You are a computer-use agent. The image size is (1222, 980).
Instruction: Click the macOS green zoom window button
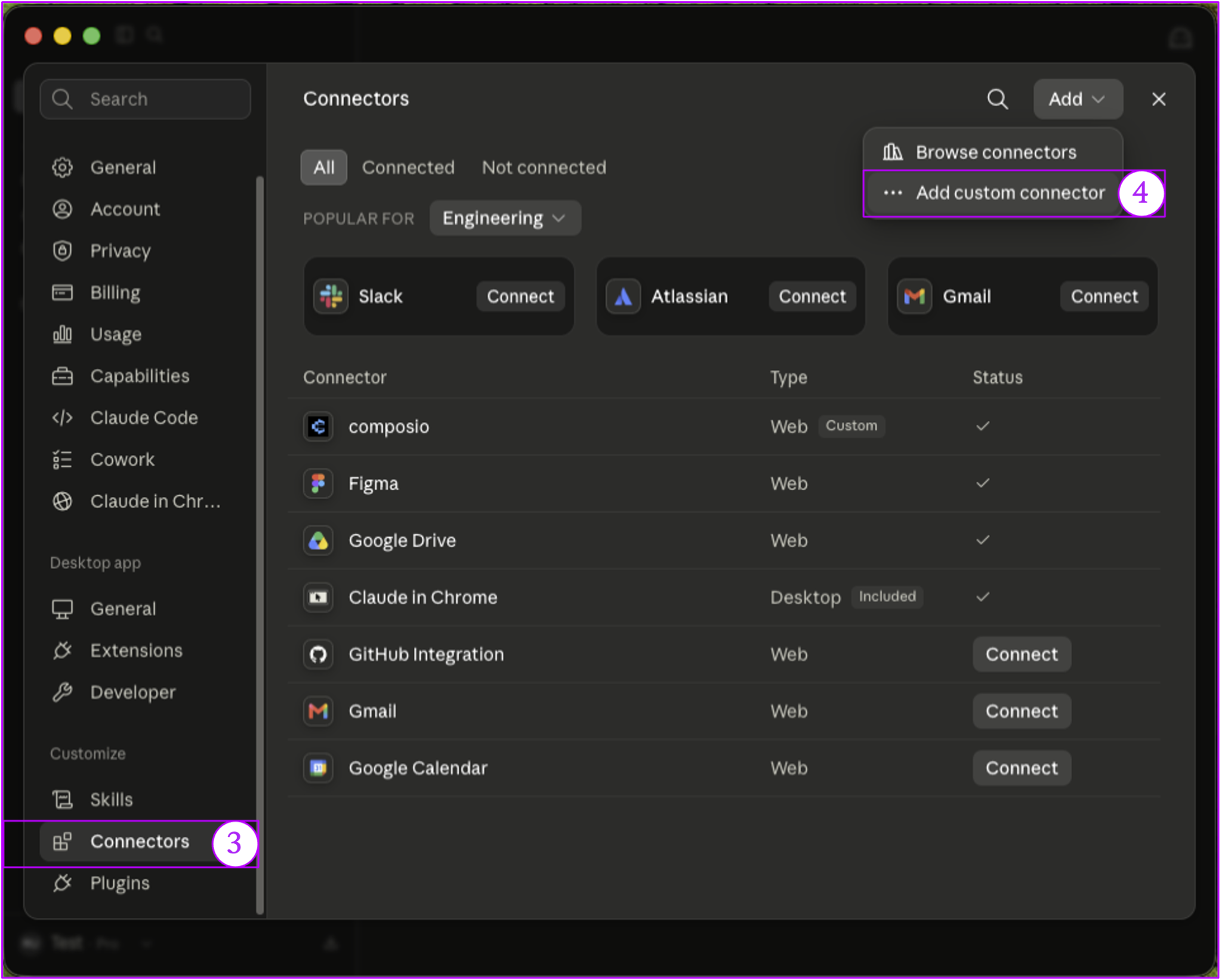click(91, 36)
